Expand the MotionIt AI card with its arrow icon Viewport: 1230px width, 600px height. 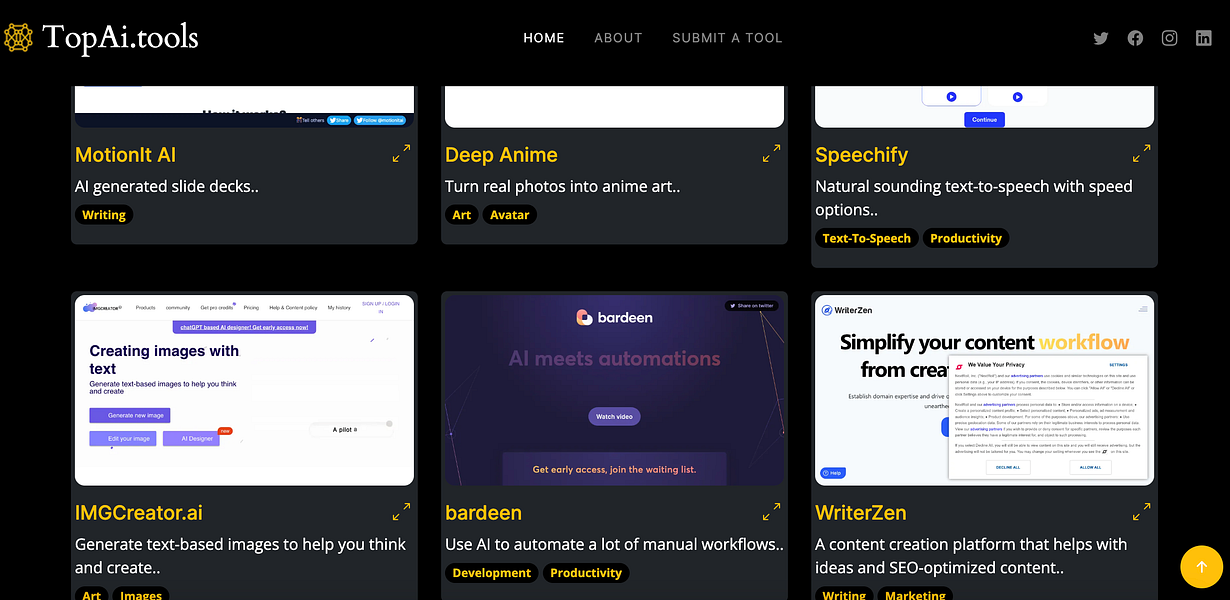click(400, 153)
